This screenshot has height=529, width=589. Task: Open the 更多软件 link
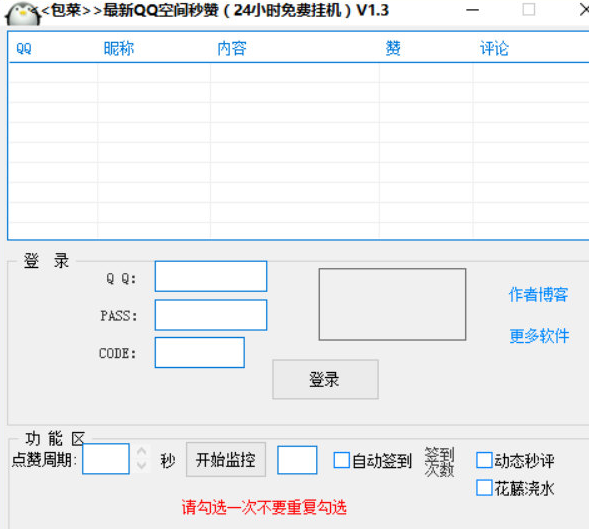(x=539, y=336)
